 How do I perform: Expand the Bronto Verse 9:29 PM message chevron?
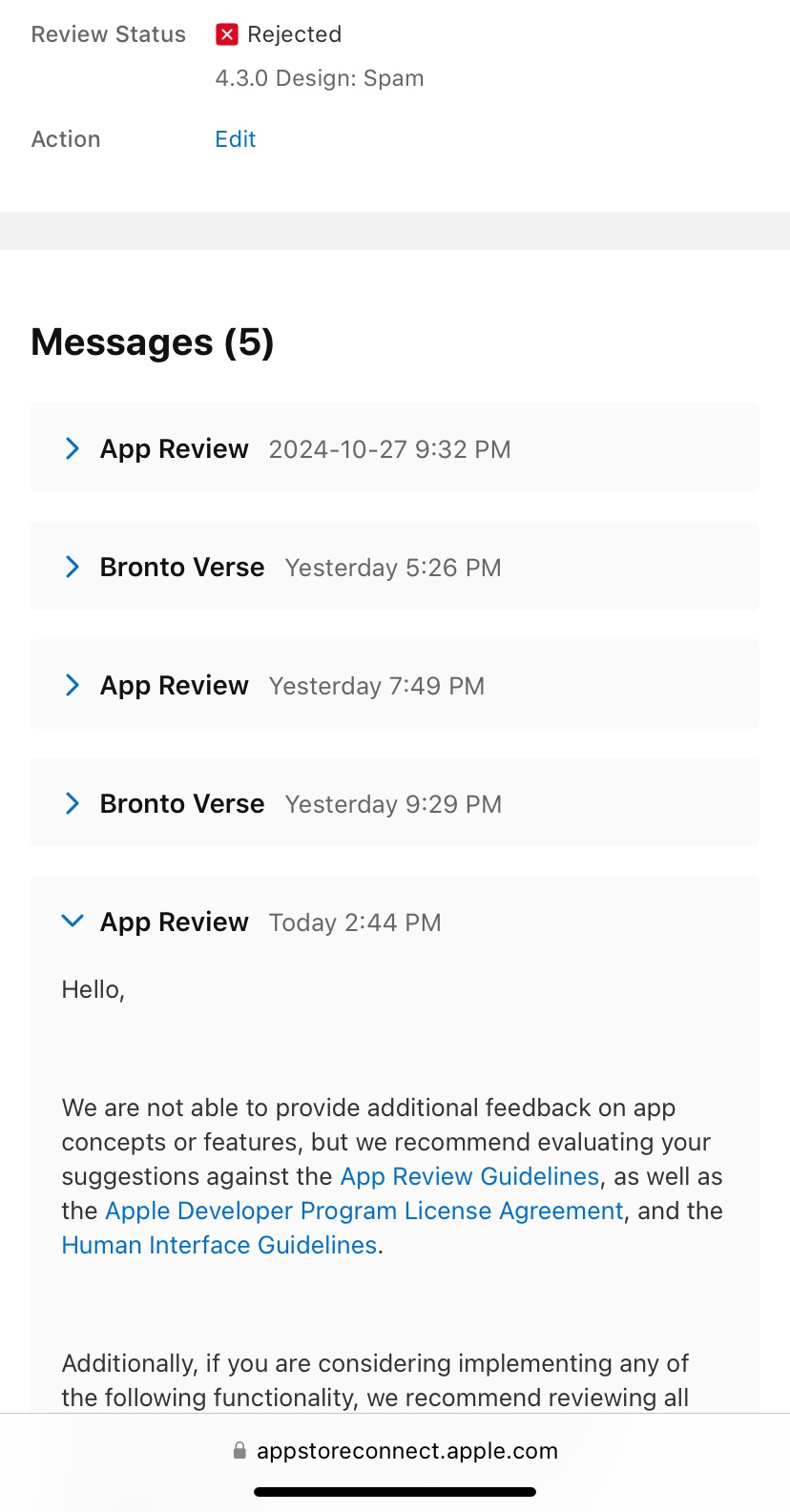(x=73, y=803)
